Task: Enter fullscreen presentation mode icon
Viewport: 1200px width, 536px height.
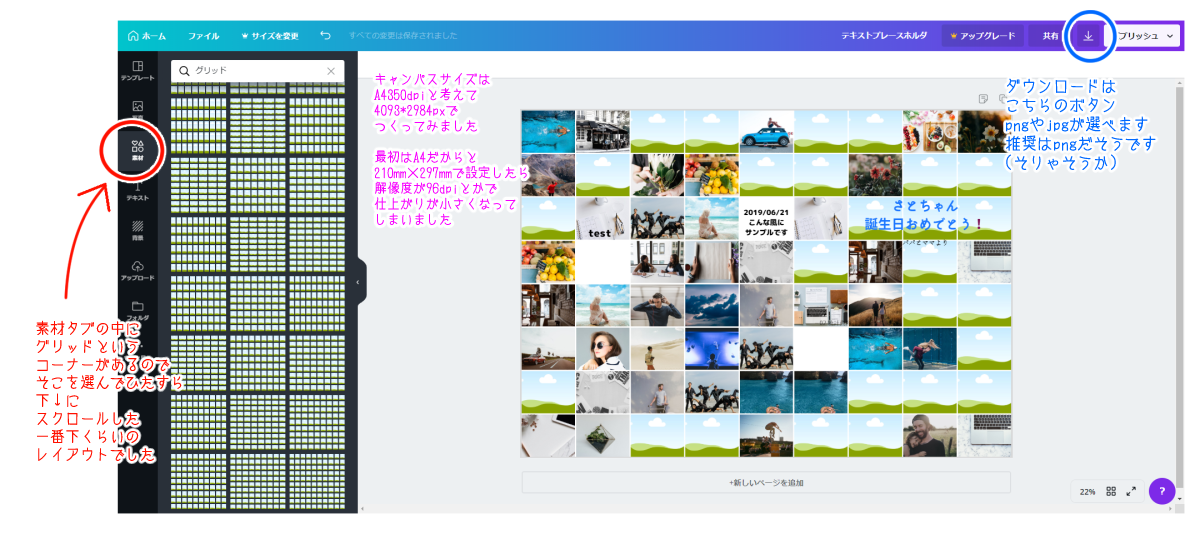Action: pos(1131,491)
